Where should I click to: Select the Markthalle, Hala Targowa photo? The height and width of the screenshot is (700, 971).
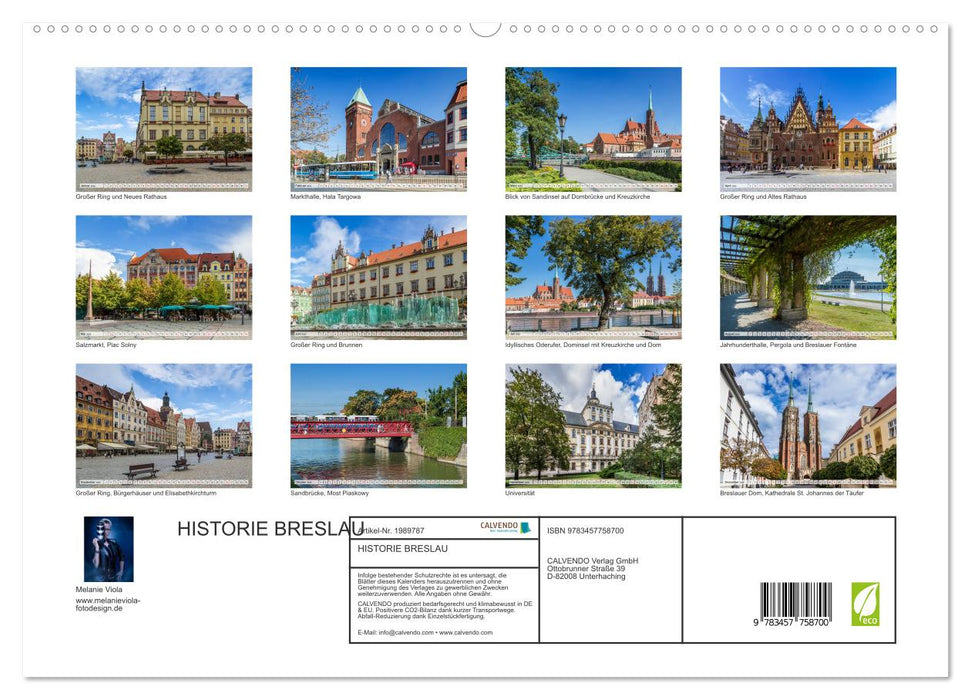coord(376,128)
